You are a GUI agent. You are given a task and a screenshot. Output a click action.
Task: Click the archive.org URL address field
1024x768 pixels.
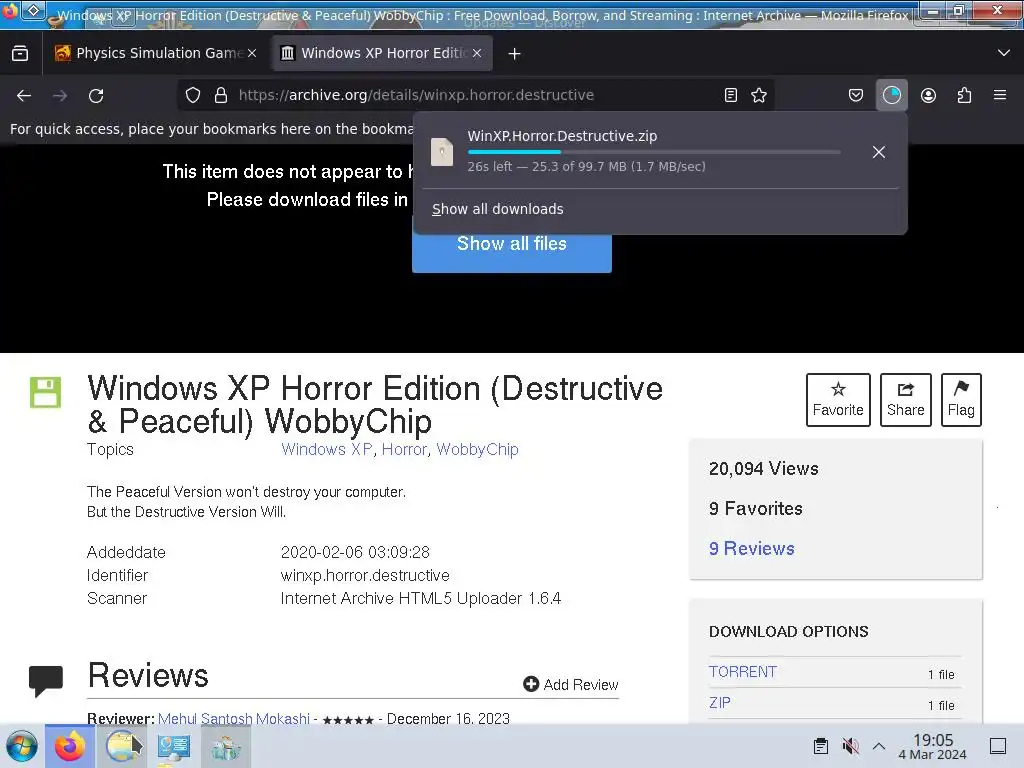475,95
